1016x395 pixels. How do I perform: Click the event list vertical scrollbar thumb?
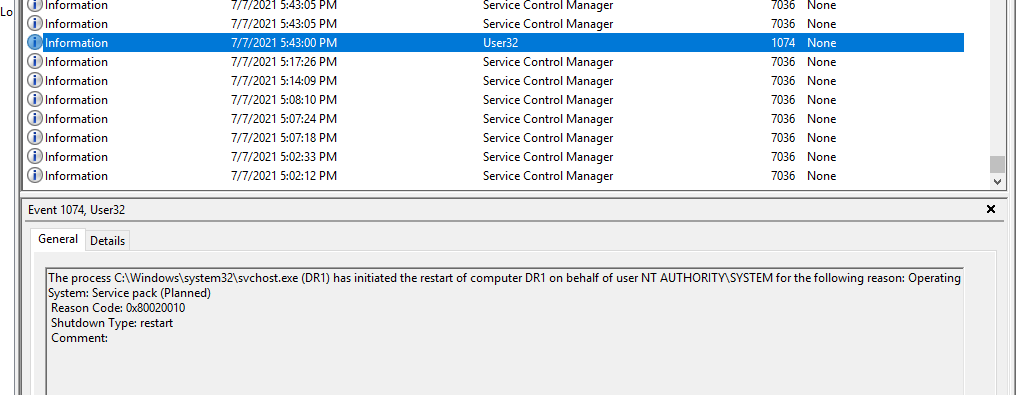(997, 164)
